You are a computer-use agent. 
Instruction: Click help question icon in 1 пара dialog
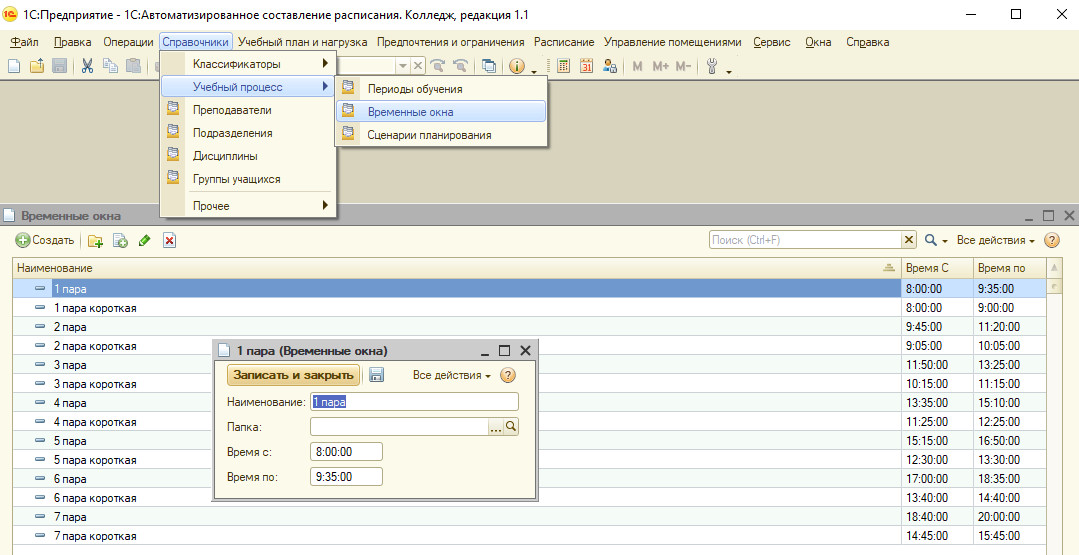point(507,376)
